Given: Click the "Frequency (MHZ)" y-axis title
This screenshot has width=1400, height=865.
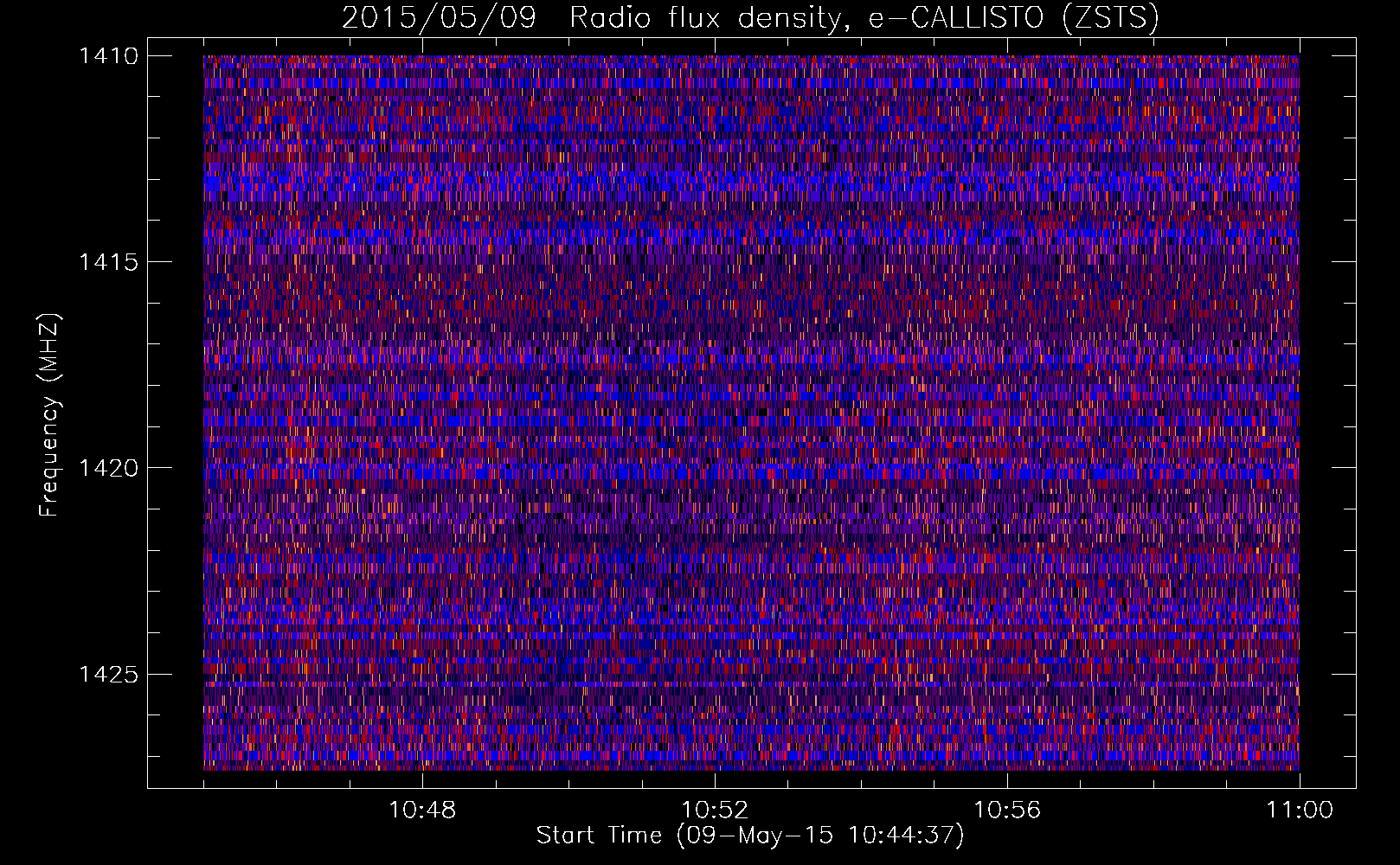Looking at the screenshot, I should [x=50, y=415].
